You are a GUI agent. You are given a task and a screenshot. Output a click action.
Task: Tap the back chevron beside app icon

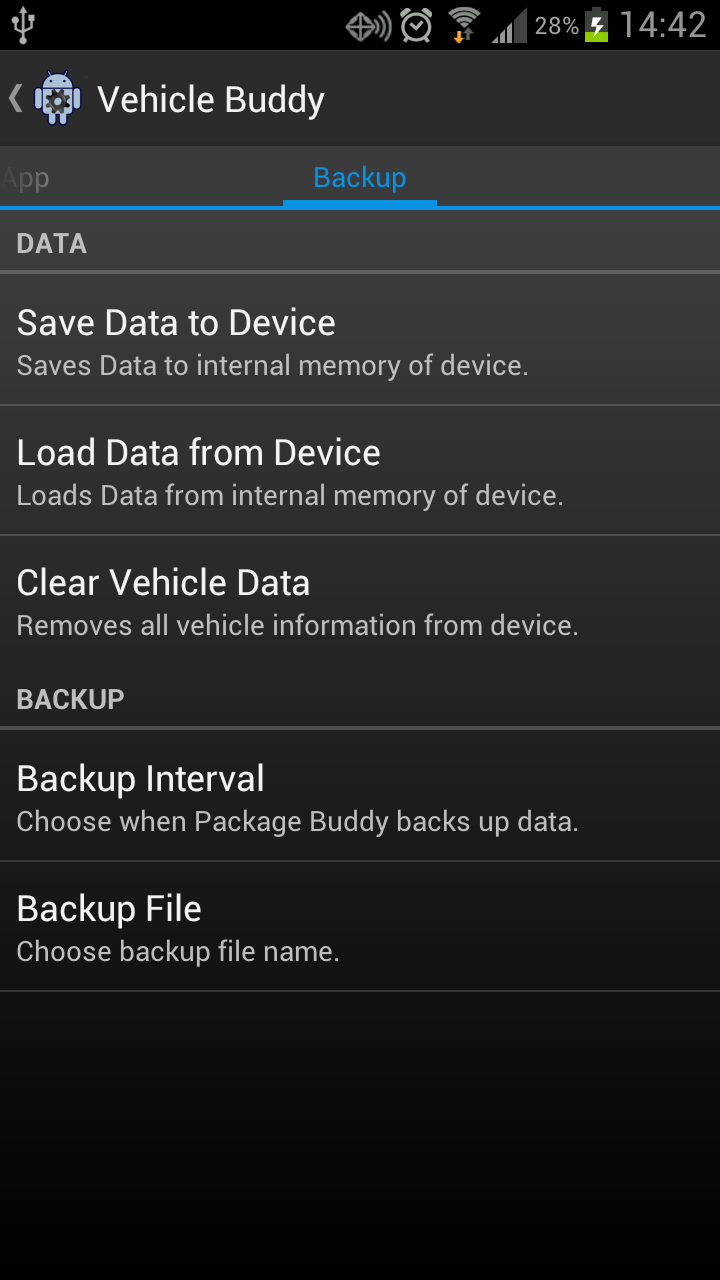(x=15, y=98)
